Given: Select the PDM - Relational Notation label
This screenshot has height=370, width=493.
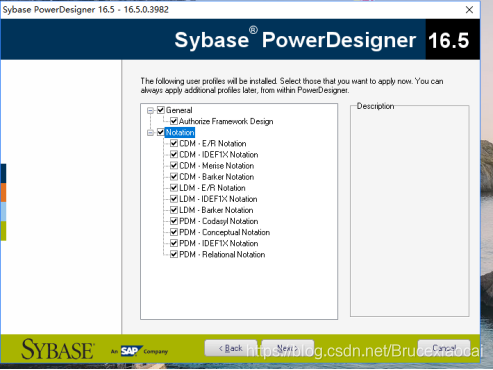Looking at the screenshot, I should click(x=222, y=254).
